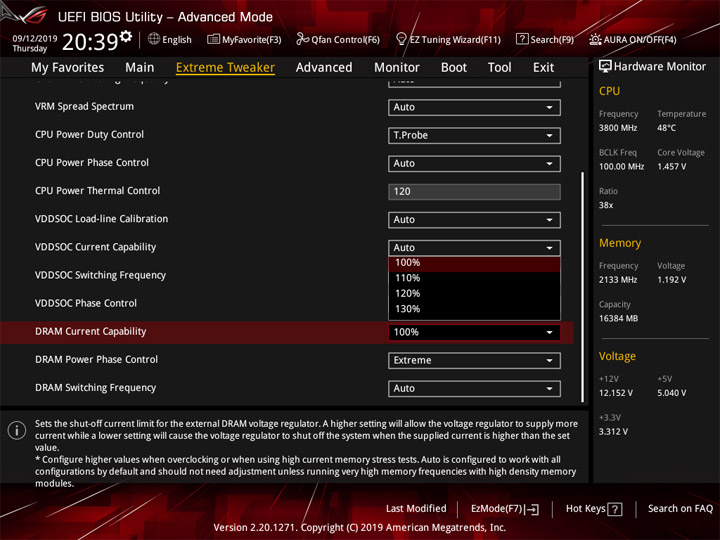The image size is (720, 540).
Task: Open the Tool tab
Action: click(500, 68)
